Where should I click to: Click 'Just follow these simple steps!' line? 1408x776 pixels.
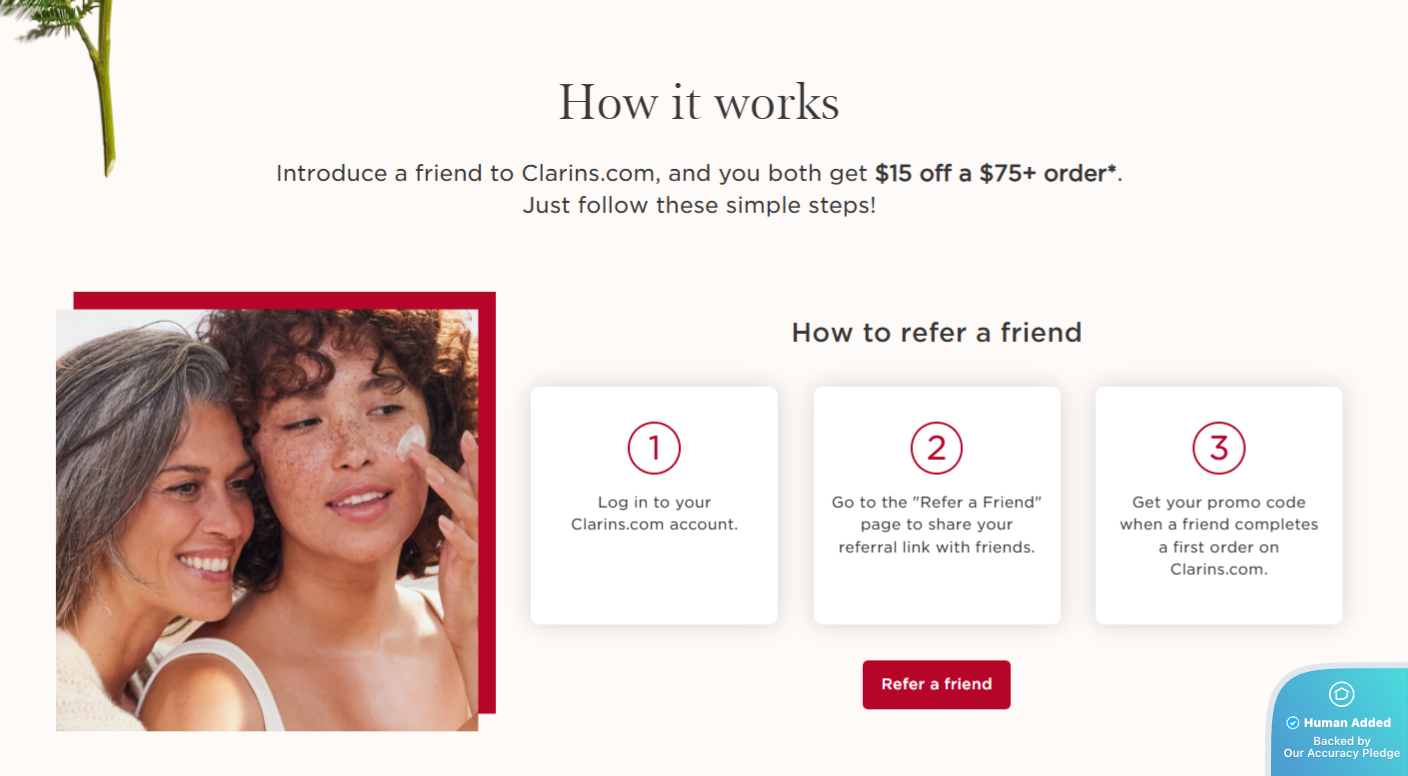[698, 206]
